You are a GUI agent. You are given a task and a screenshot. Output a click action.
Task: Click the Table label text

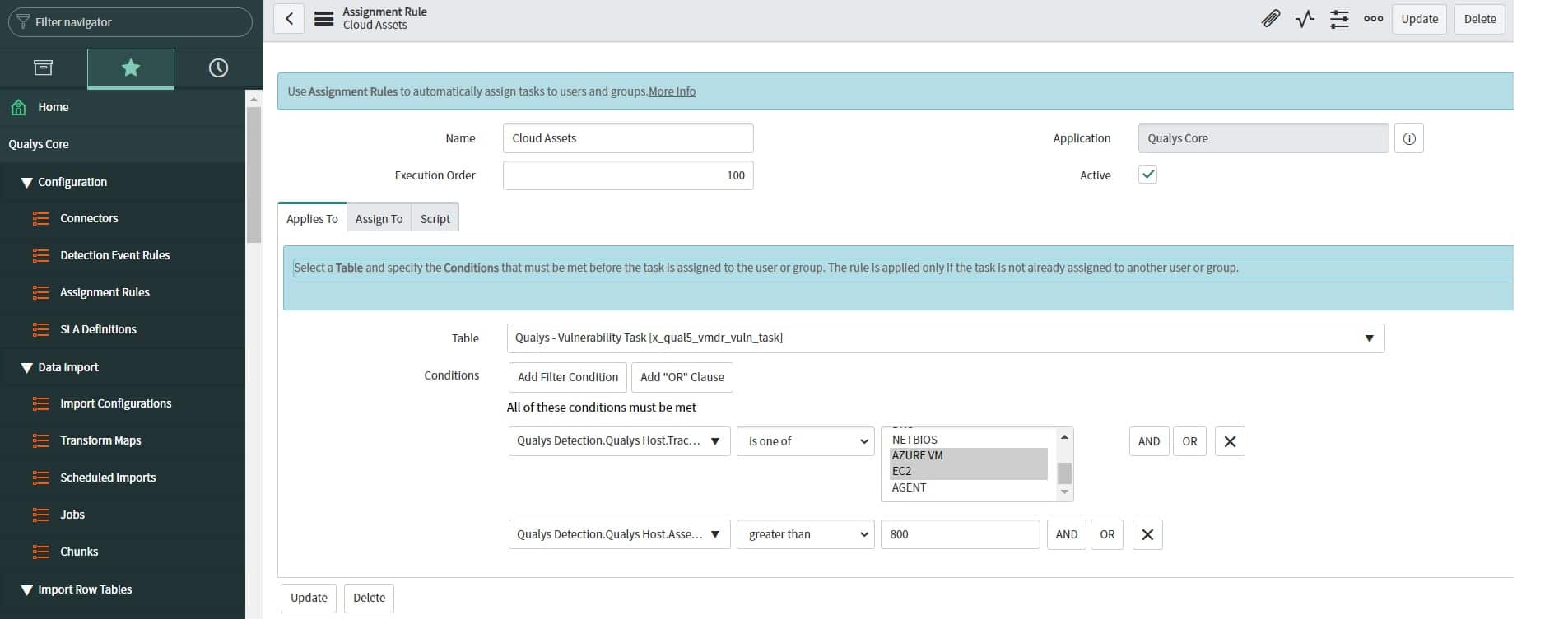point(465,338)
